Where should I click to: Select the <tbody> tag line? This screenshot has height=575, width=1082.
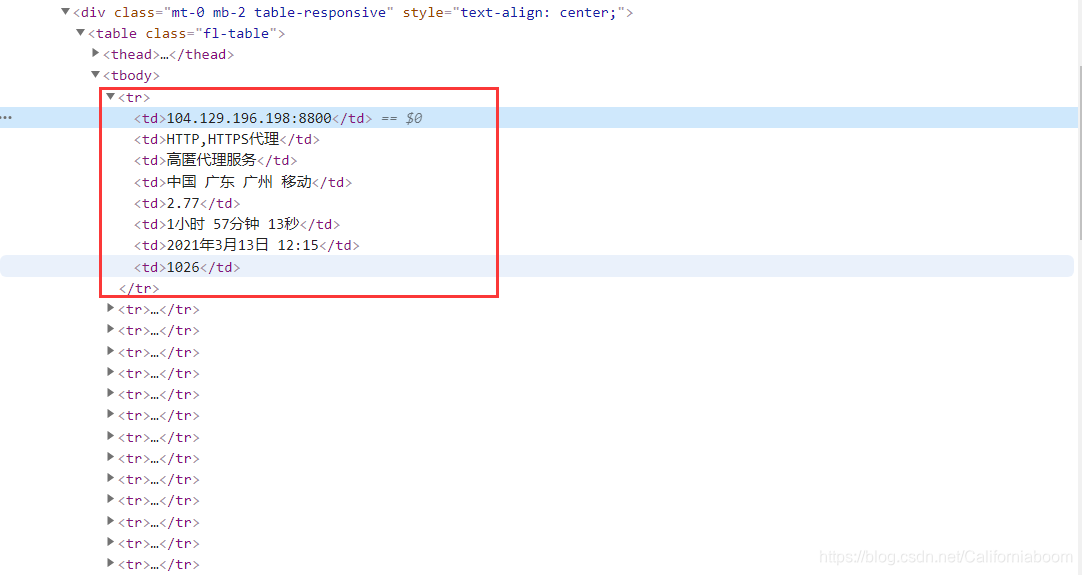131,75
